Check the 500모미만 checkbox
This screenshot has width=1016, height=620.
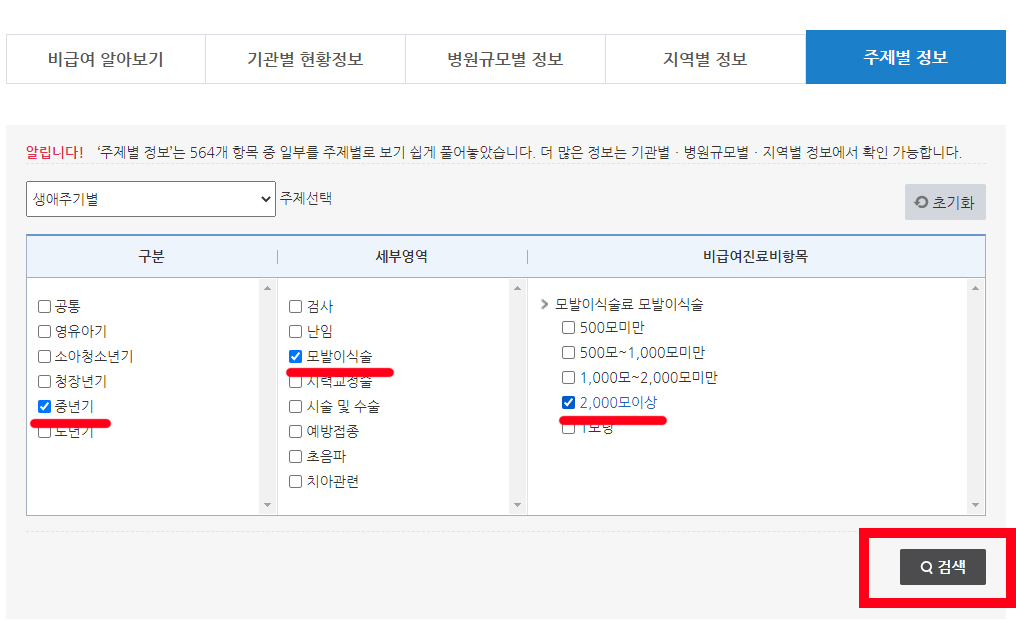pyautogui.click(x=568, y=328)
